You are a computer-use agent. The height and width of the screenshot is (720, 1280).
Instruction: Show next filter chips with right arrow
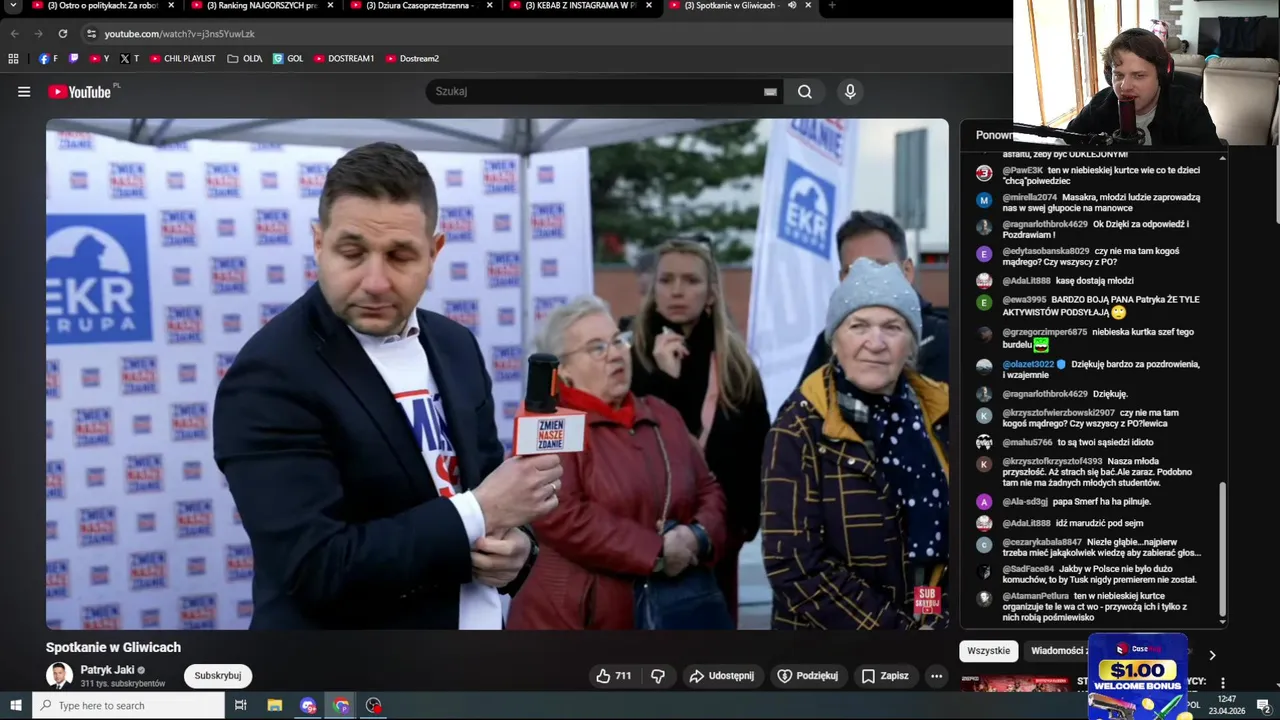pos(1212,655)
